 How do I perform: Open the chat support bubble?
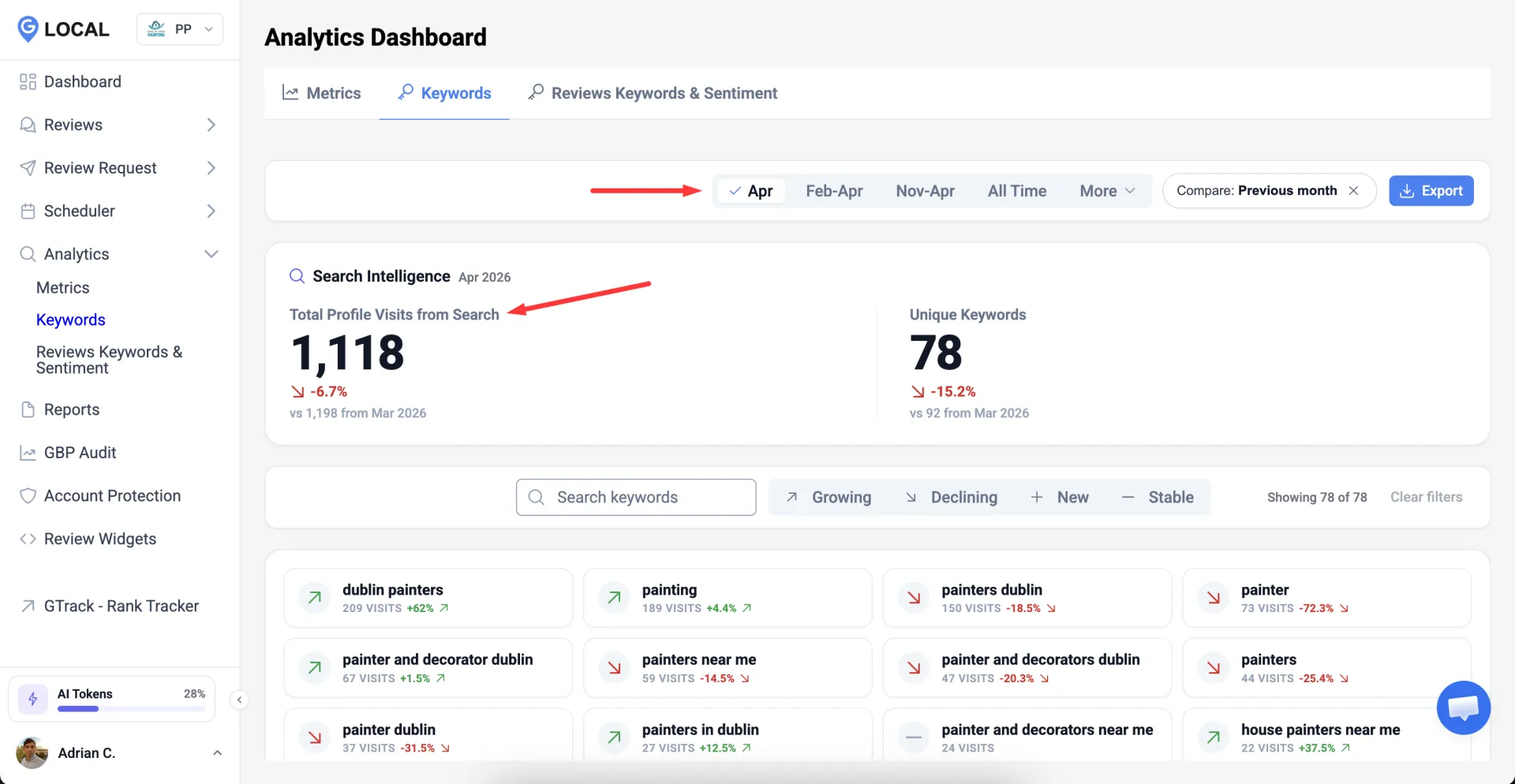click(x=1463, y=707)
